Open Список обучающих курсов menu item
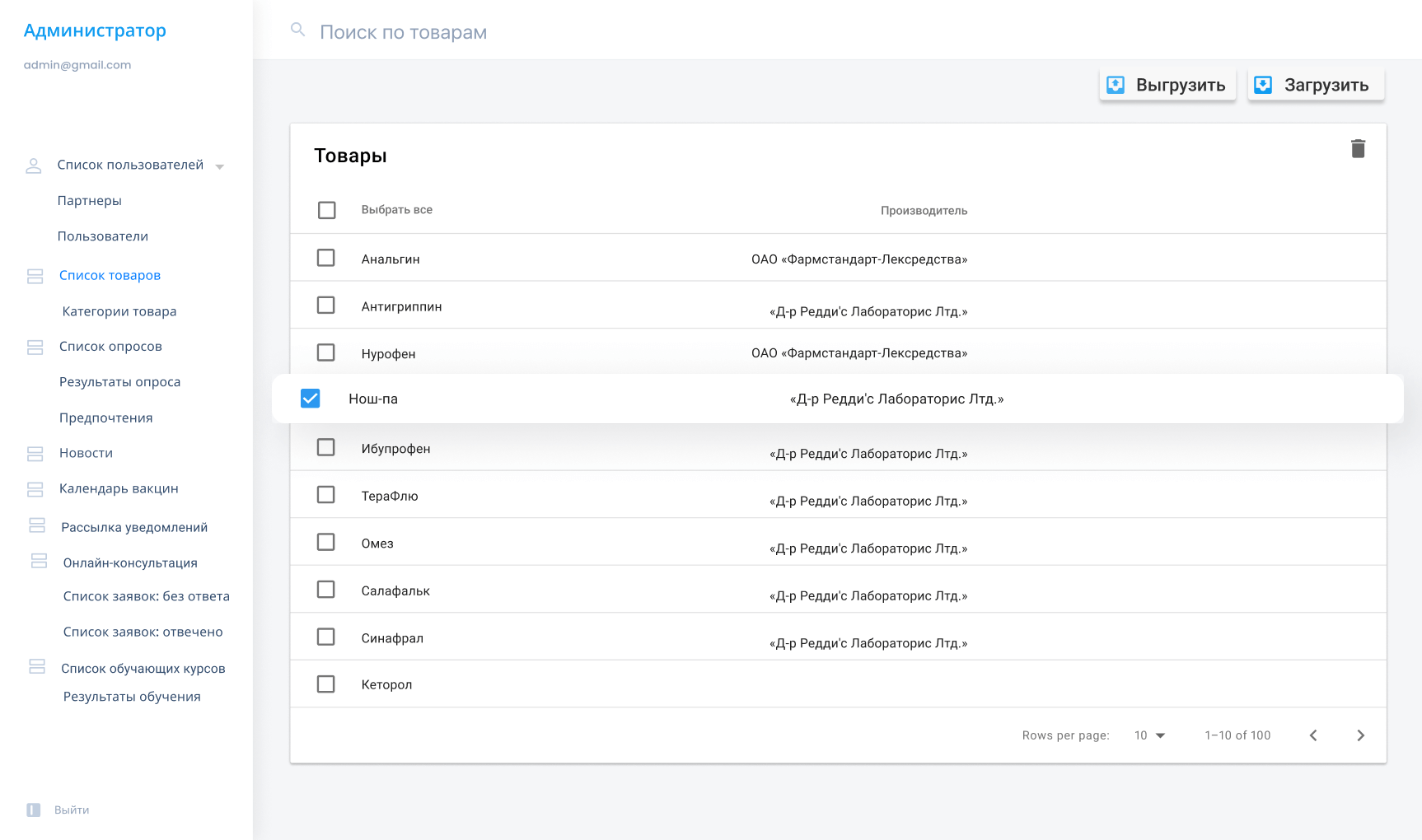The width and height of the screenshot is (1422, 840). [143, 669]
